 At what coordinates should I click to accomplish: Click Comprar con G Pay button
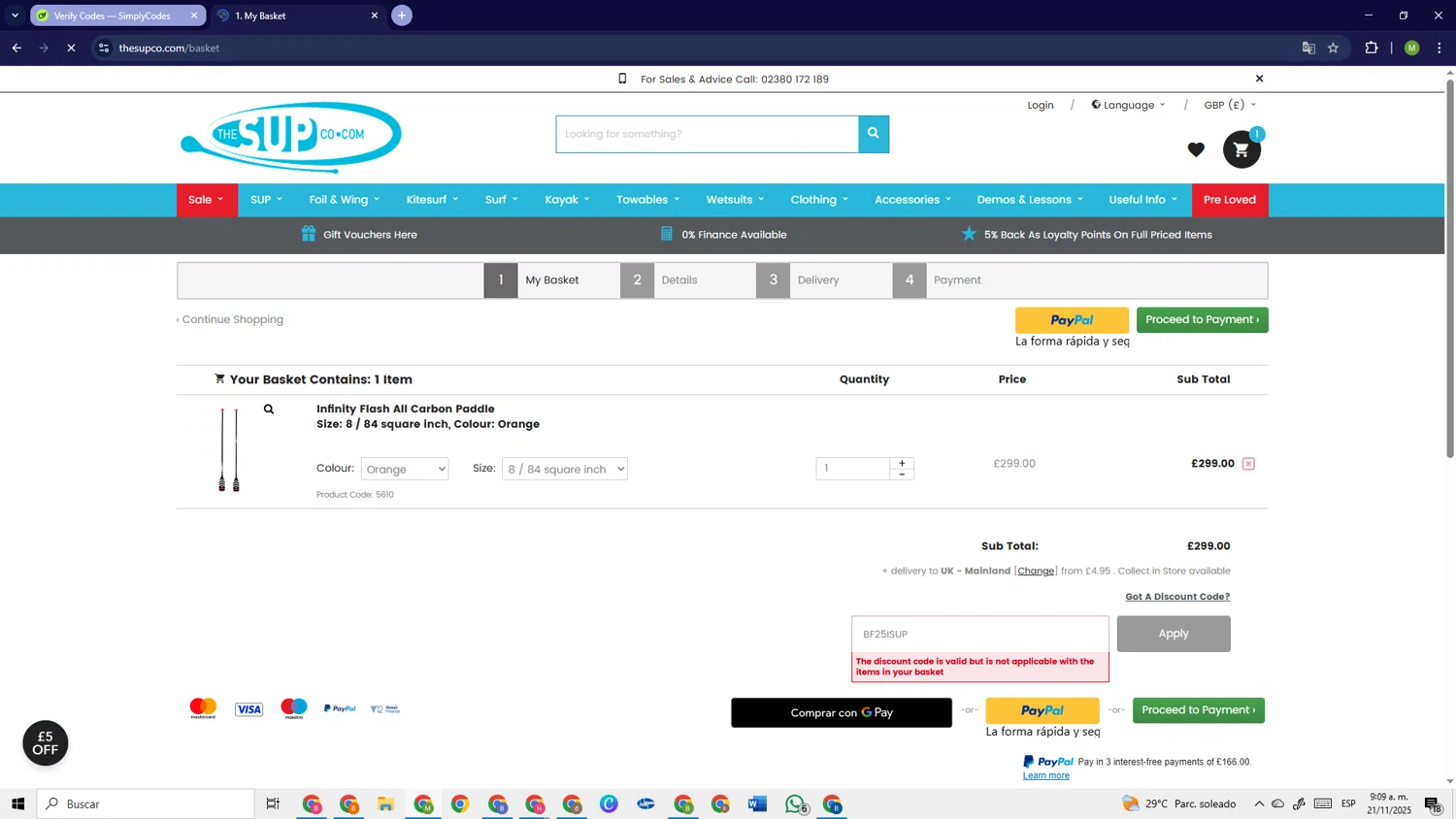[842, 712]
